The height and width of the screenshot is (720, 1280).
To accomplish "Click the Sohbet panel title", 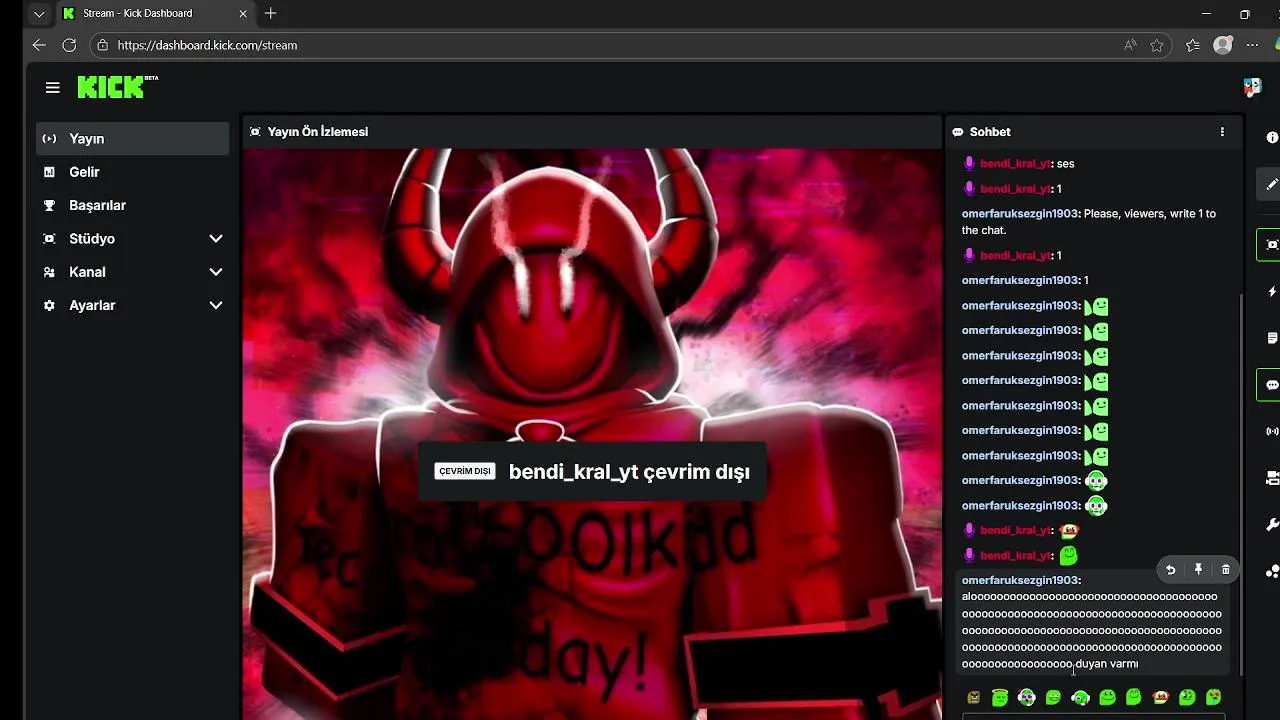I will [990, 132].
